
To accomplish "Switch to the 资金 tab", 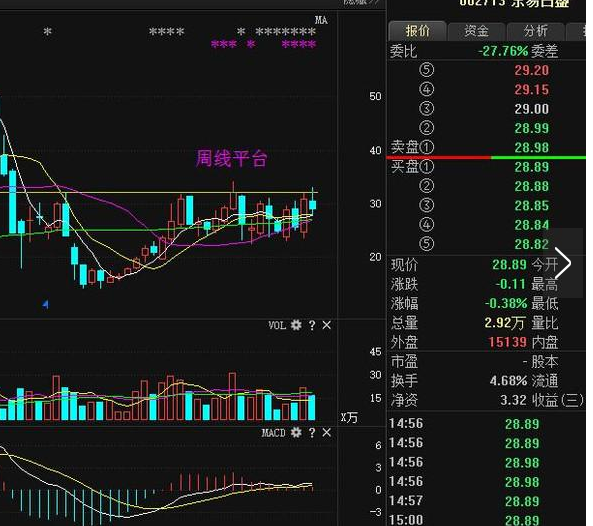I will [477, 31].
